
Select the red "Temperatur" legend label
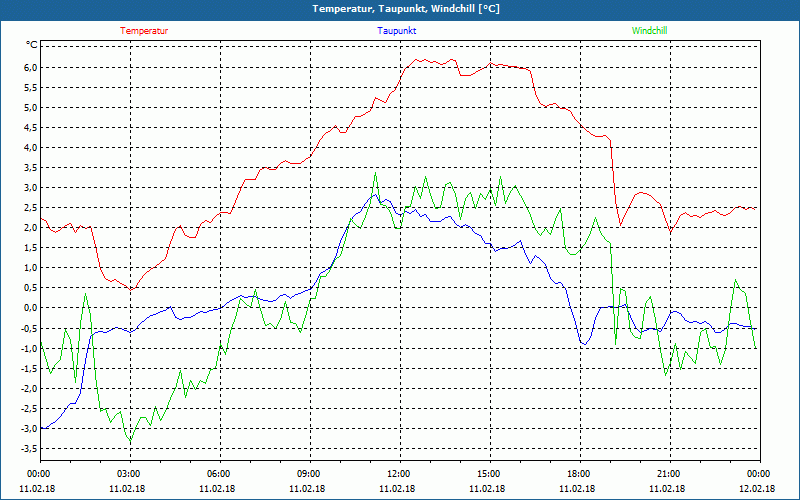[144, 31]
